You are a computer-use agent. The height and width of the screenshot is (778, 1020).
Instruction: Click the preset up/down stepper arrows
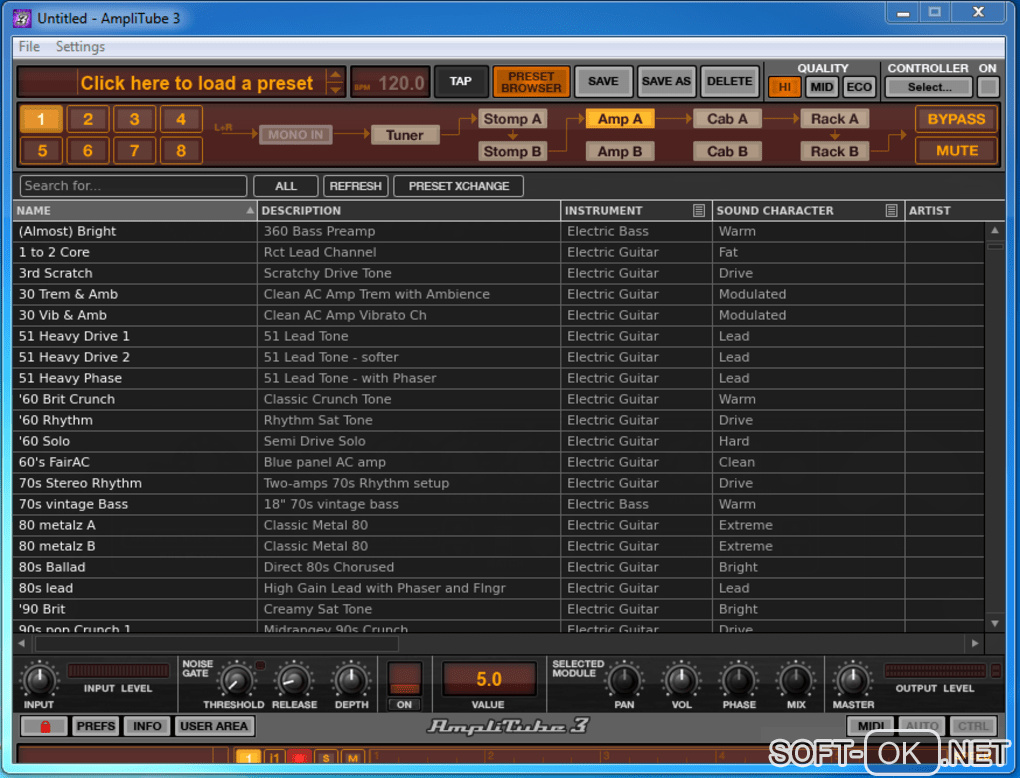[x=335, y=82]
